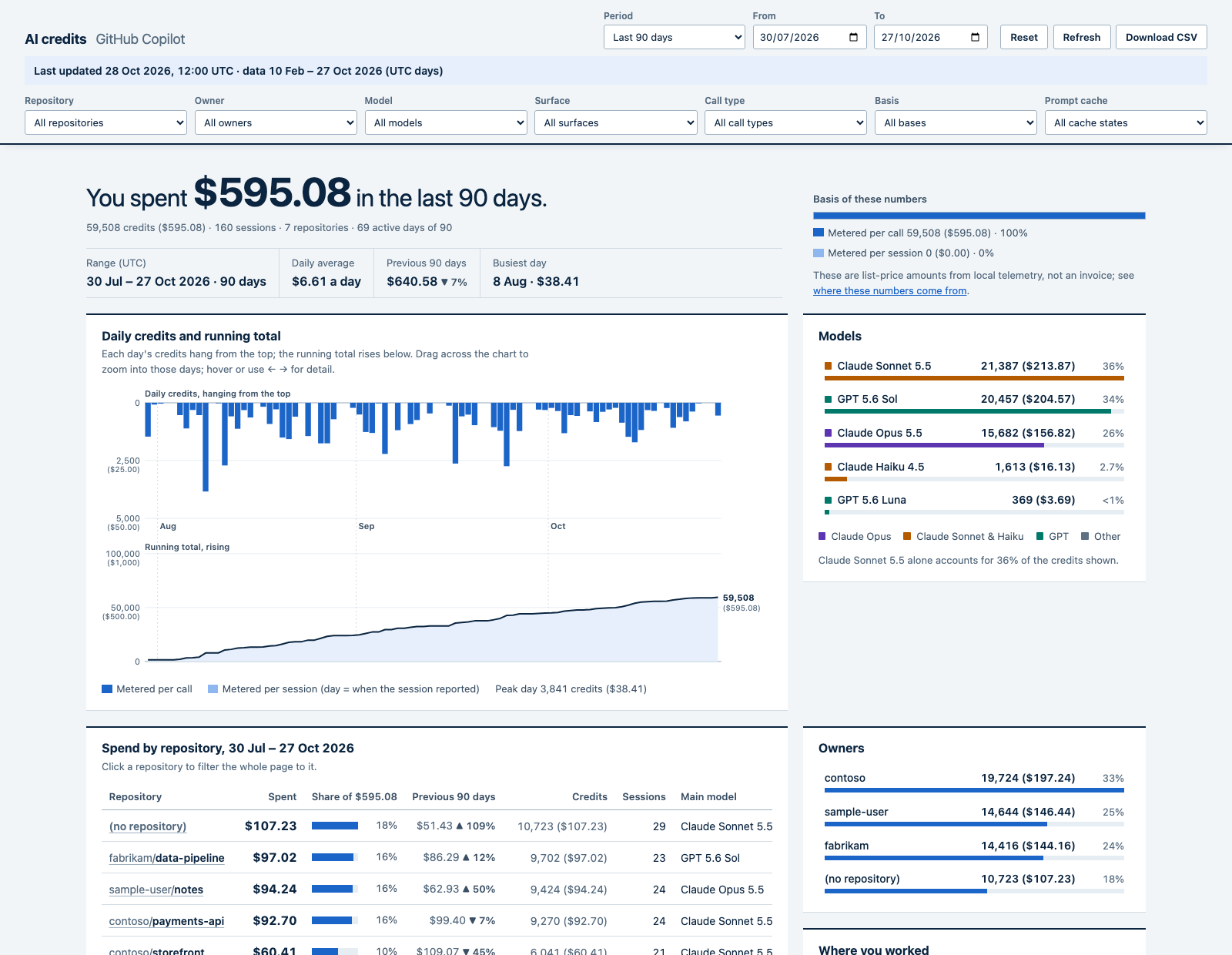Click the Reset button

click(1024, 37)
